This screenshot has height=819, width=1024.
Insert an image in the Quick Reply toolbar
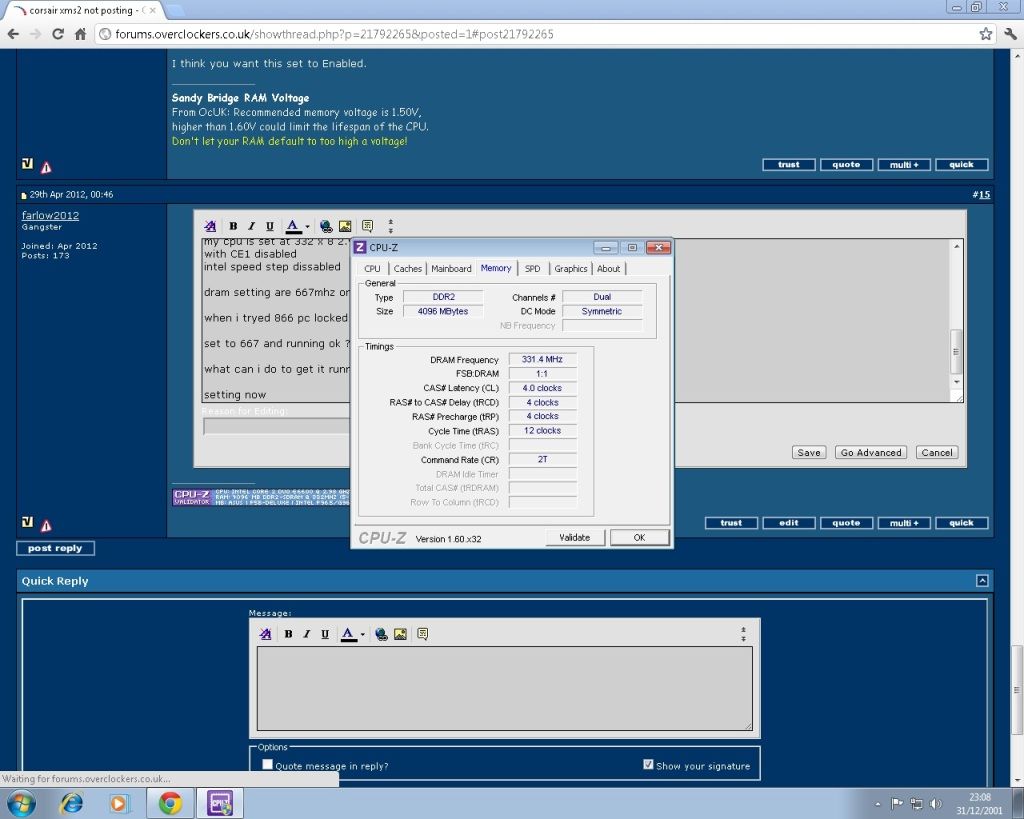pyautogui.click(x=400, y=634)
